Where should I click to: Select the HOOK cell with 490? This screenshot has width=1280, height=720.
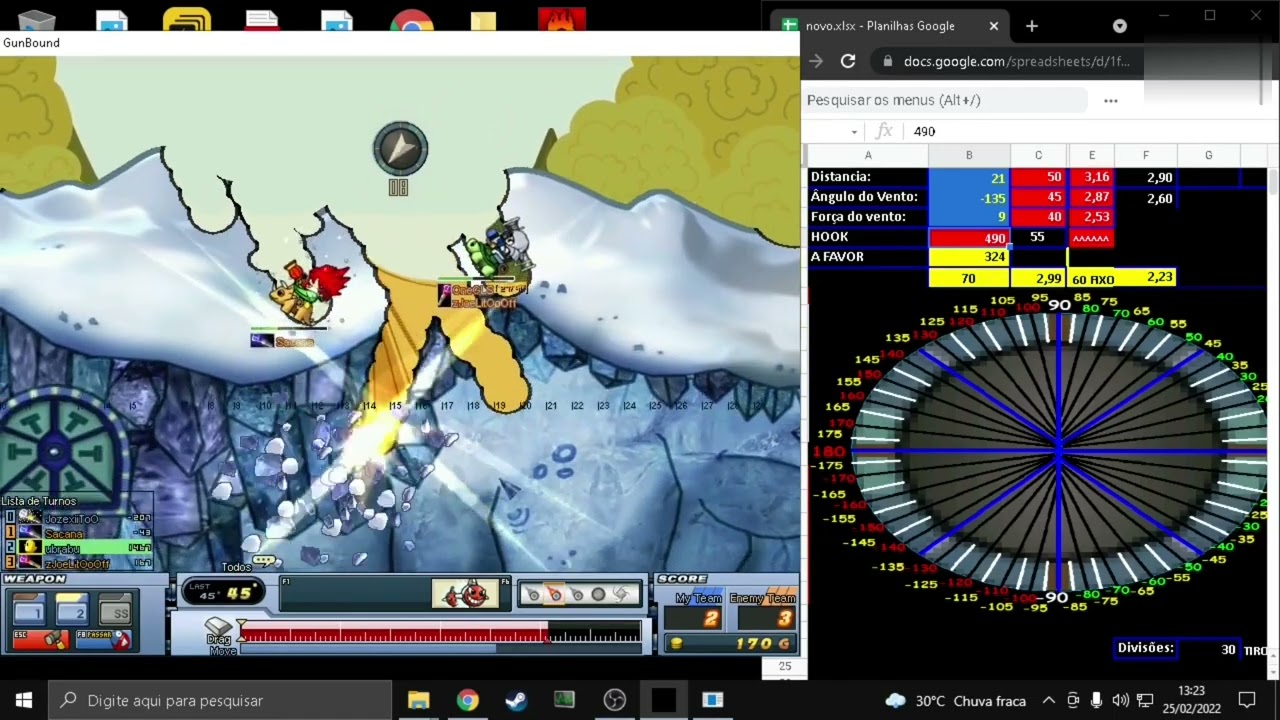point(969,238)
